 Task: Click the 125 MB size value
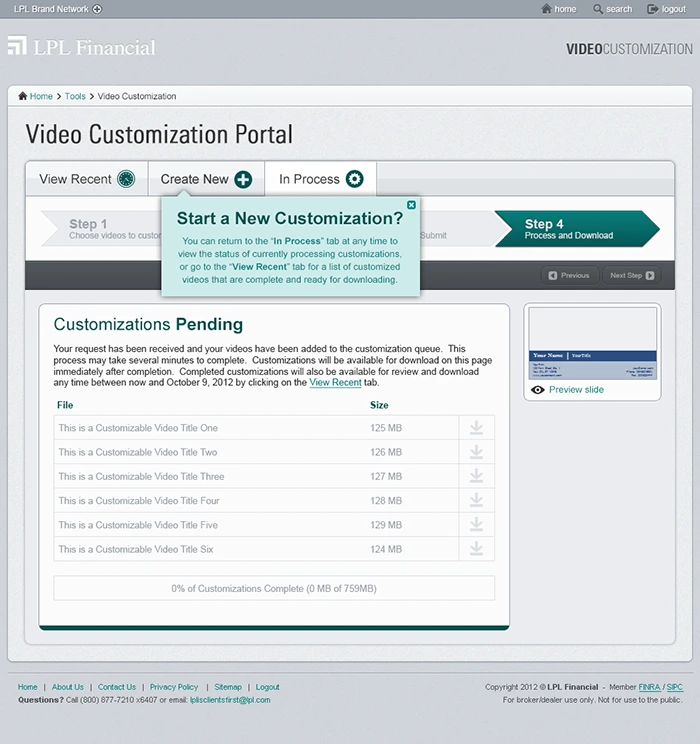[386, 428]
